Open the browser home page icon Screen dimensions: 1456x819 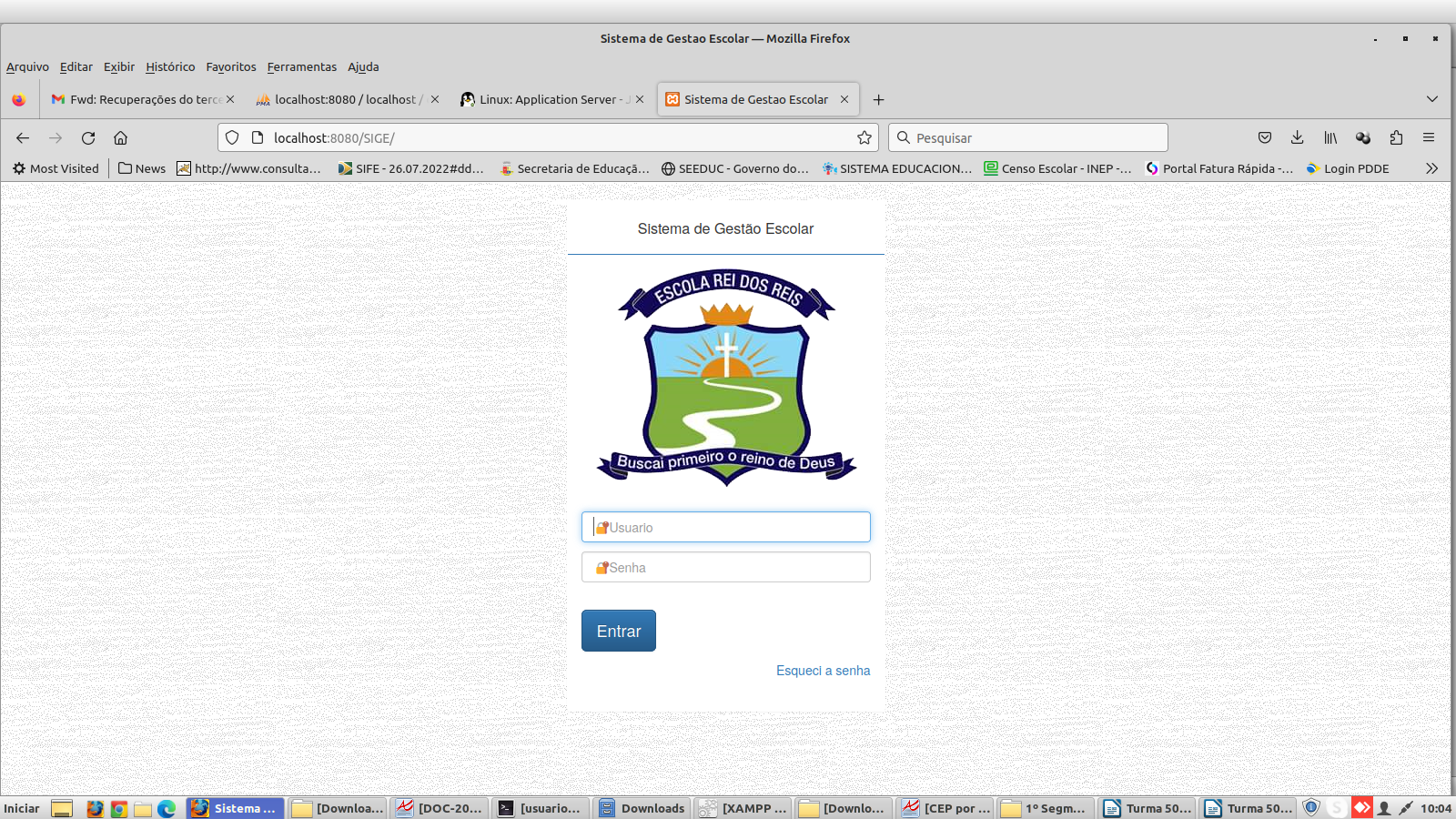point(120,137)
